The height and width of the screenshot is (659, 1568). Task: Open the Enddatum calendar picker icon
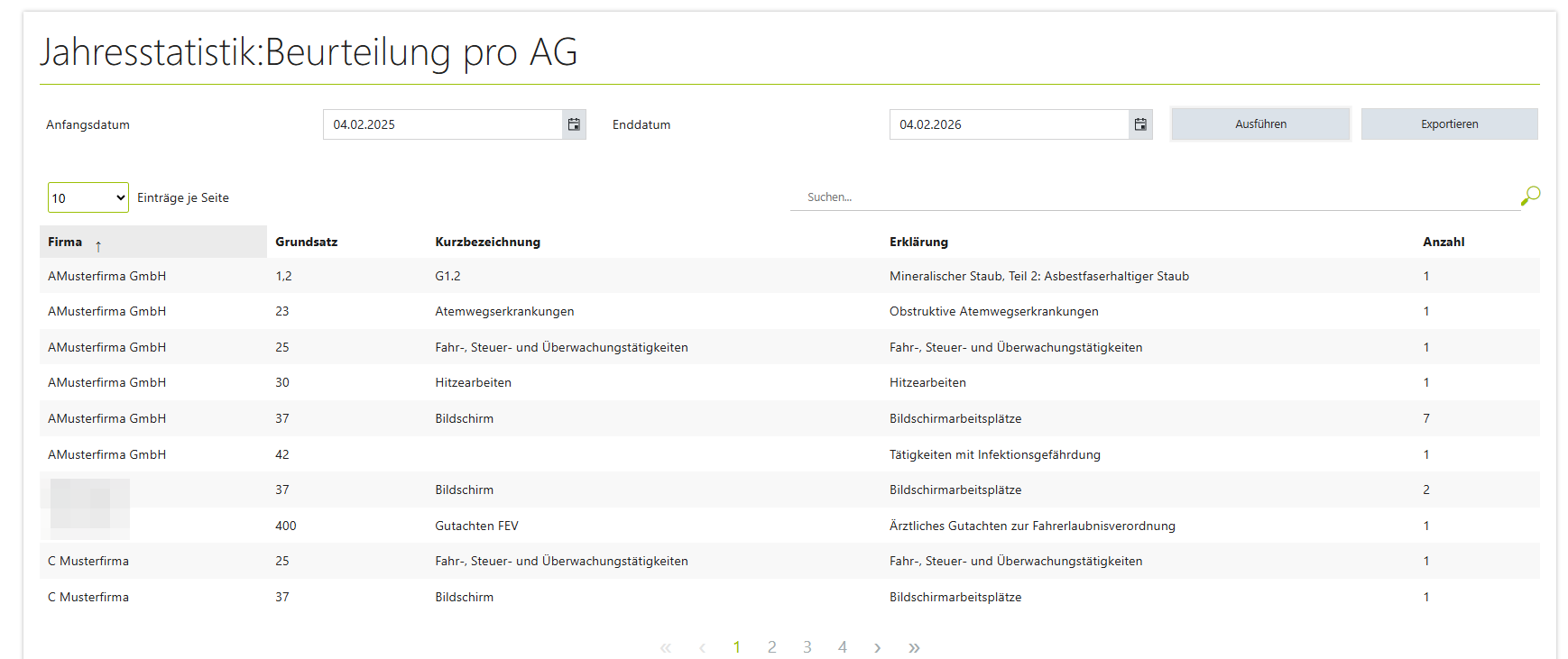tap(1140, 124)
